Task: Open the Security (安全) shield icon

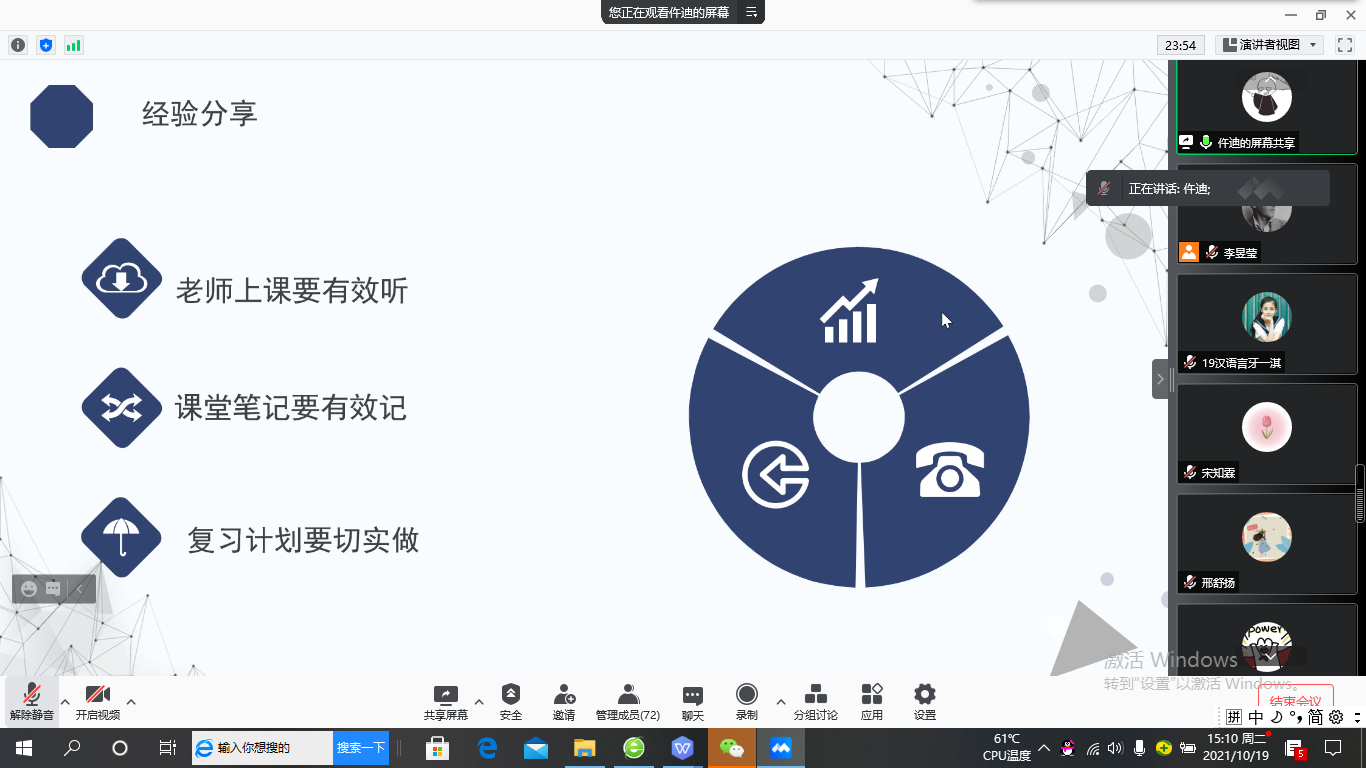Action: click(x=511, y=701)
